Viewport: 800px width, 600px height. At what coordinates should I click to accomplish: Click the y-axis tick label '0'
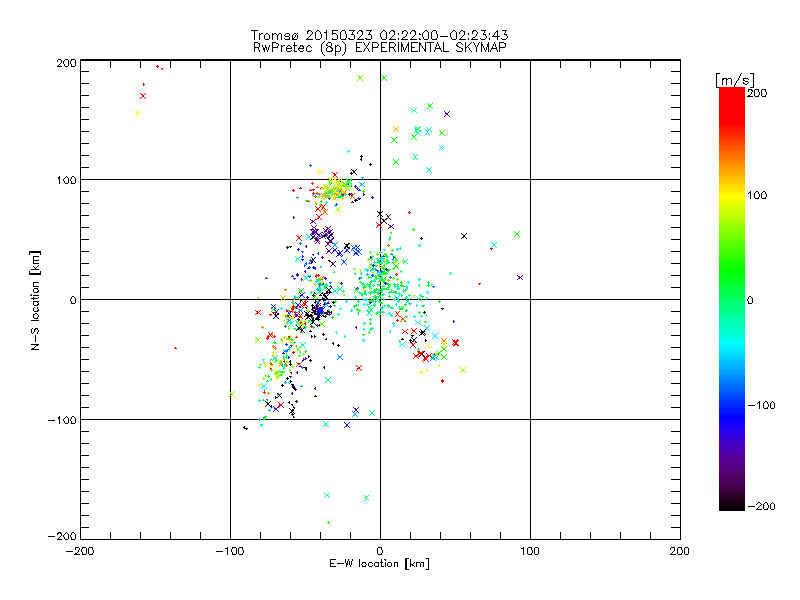point(73,301)
